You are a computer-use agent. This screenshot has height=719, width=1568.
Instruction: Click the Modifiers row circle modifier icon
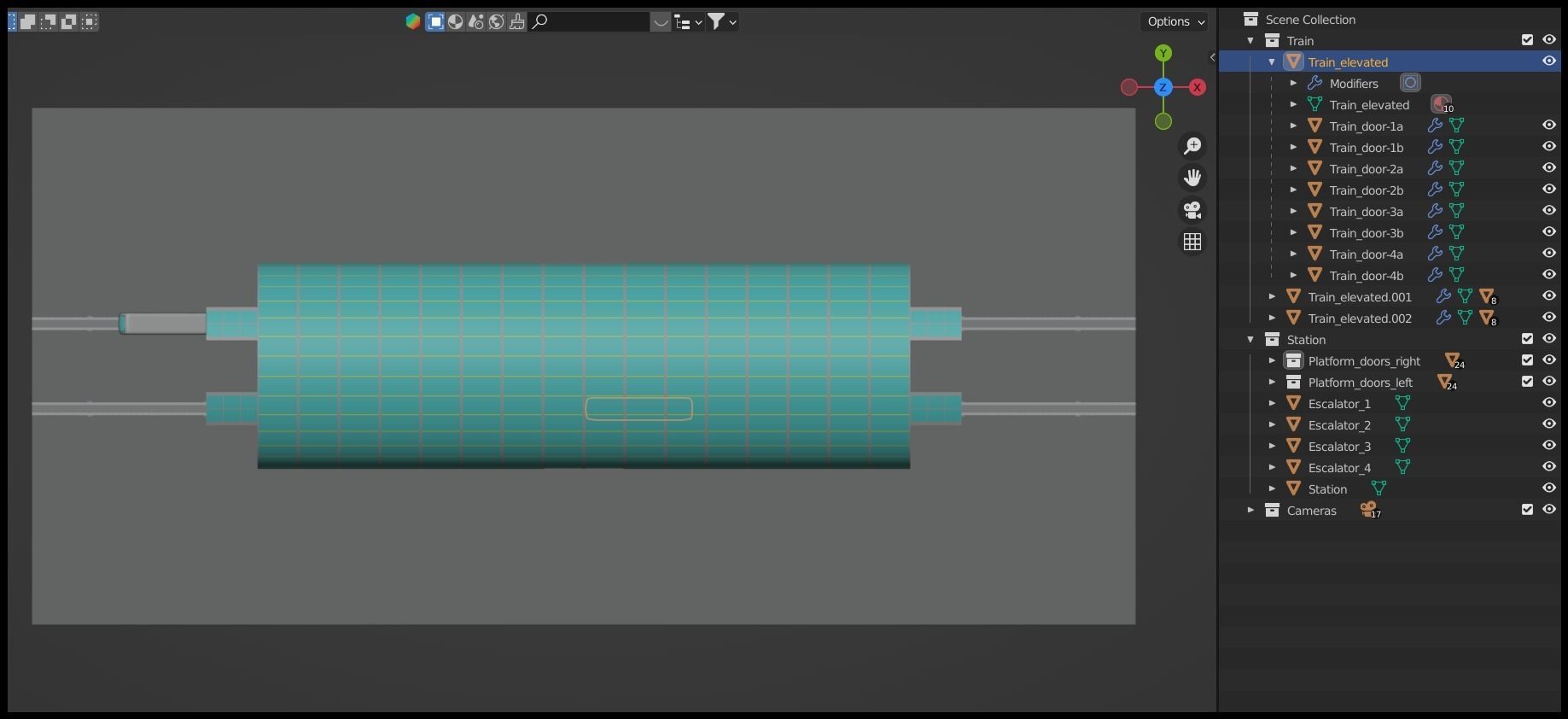coord(1410,83)
